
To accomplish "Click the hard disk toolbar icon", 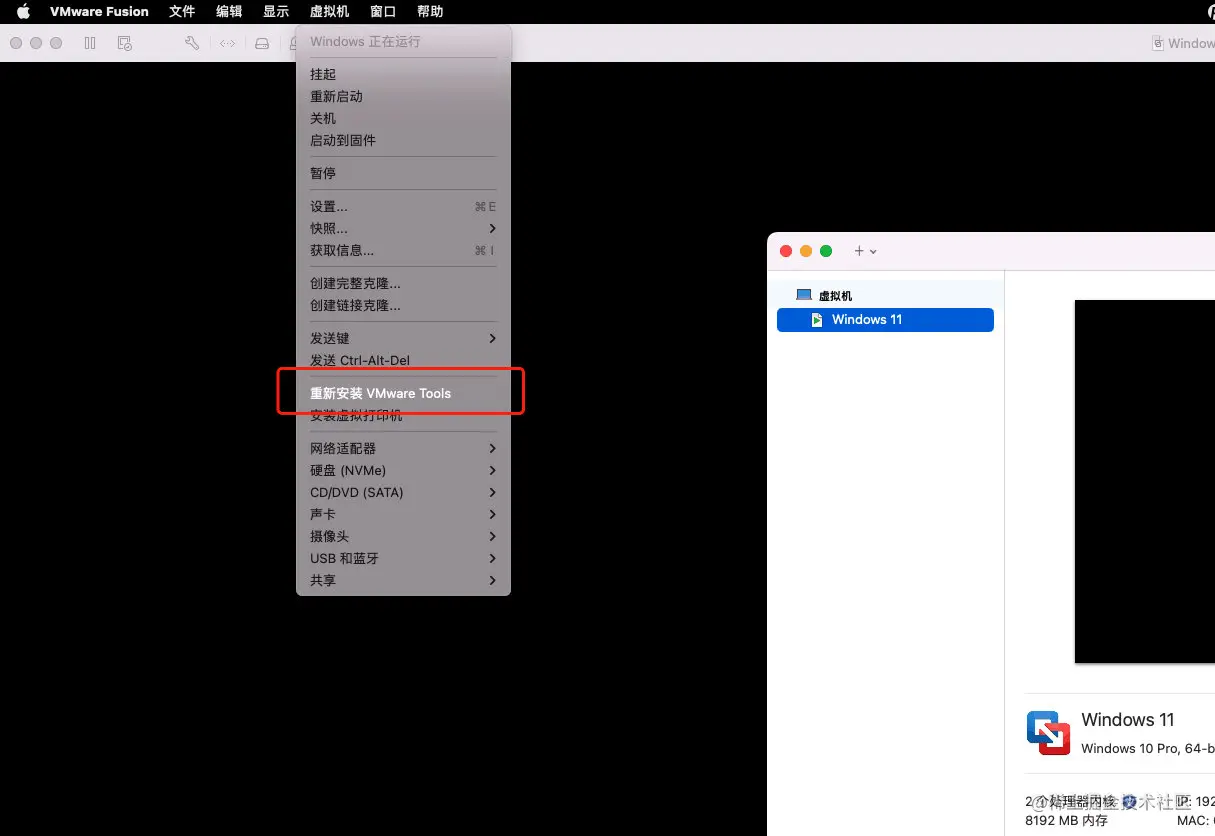I will click(x=262, y=43).
